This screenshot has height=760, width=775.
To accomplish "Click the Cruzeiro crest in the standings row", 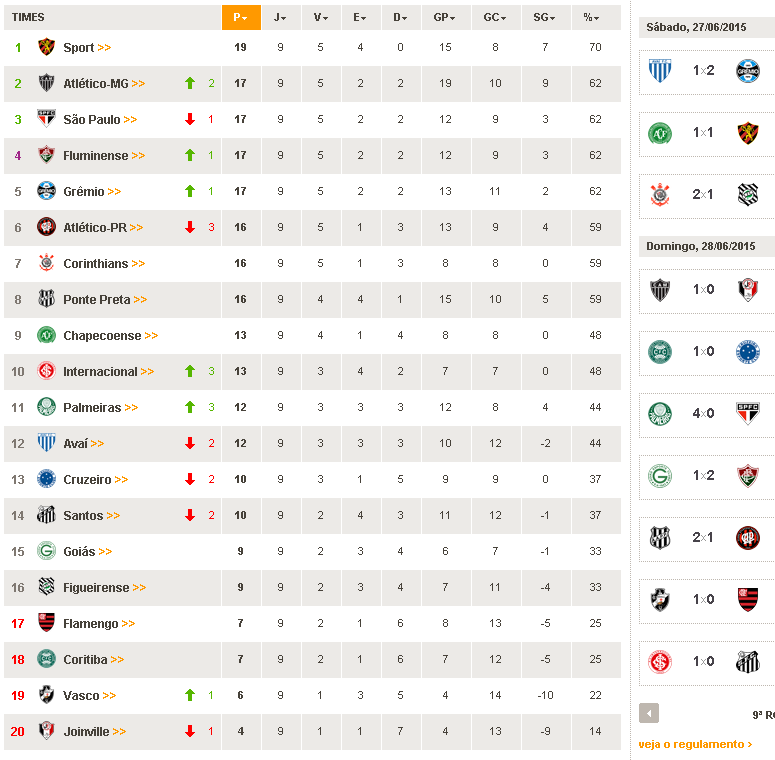I will 46,479.
